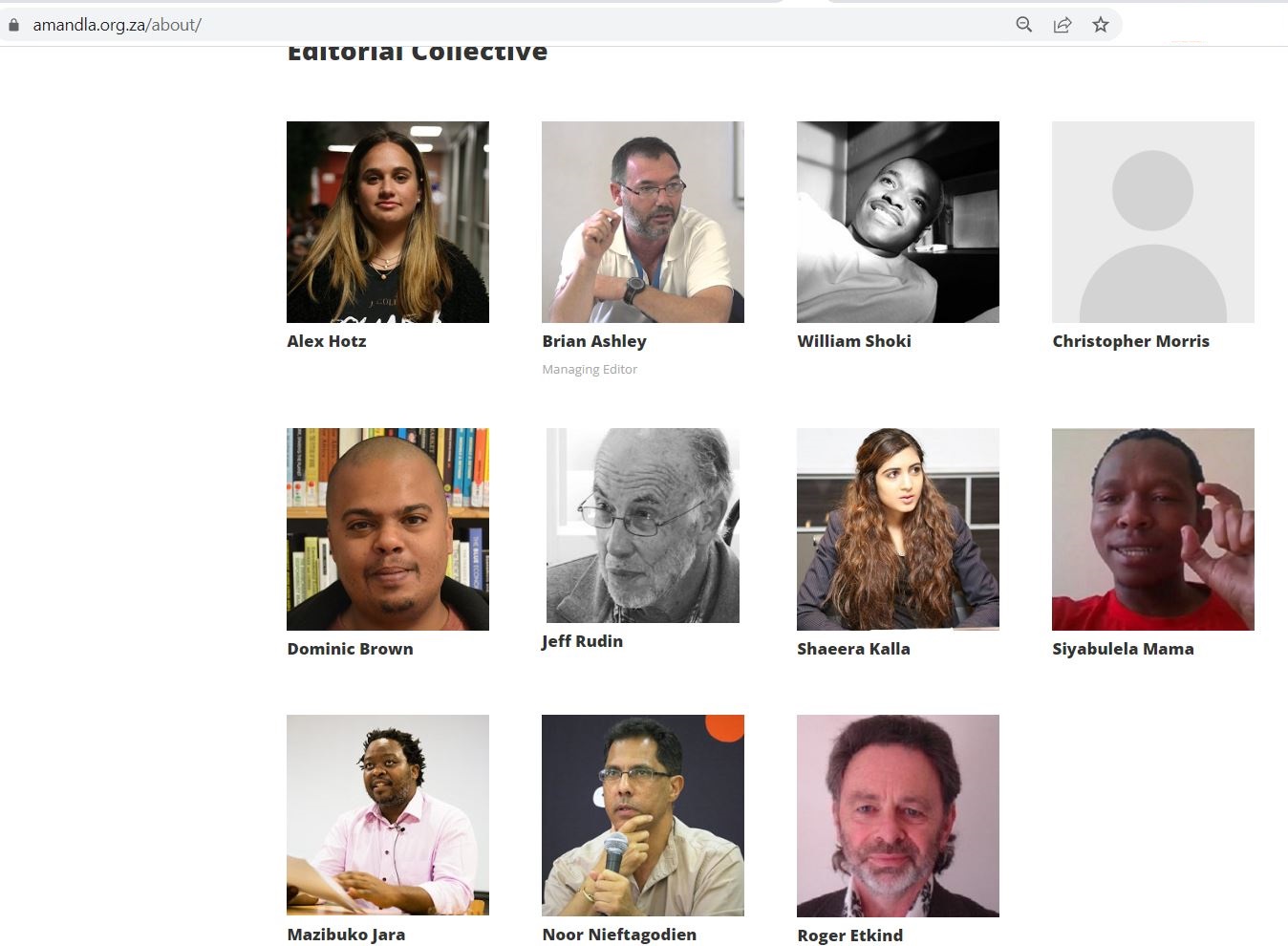Click the Roger Etkind name link
1288x946 pixels.
(849, 935)
